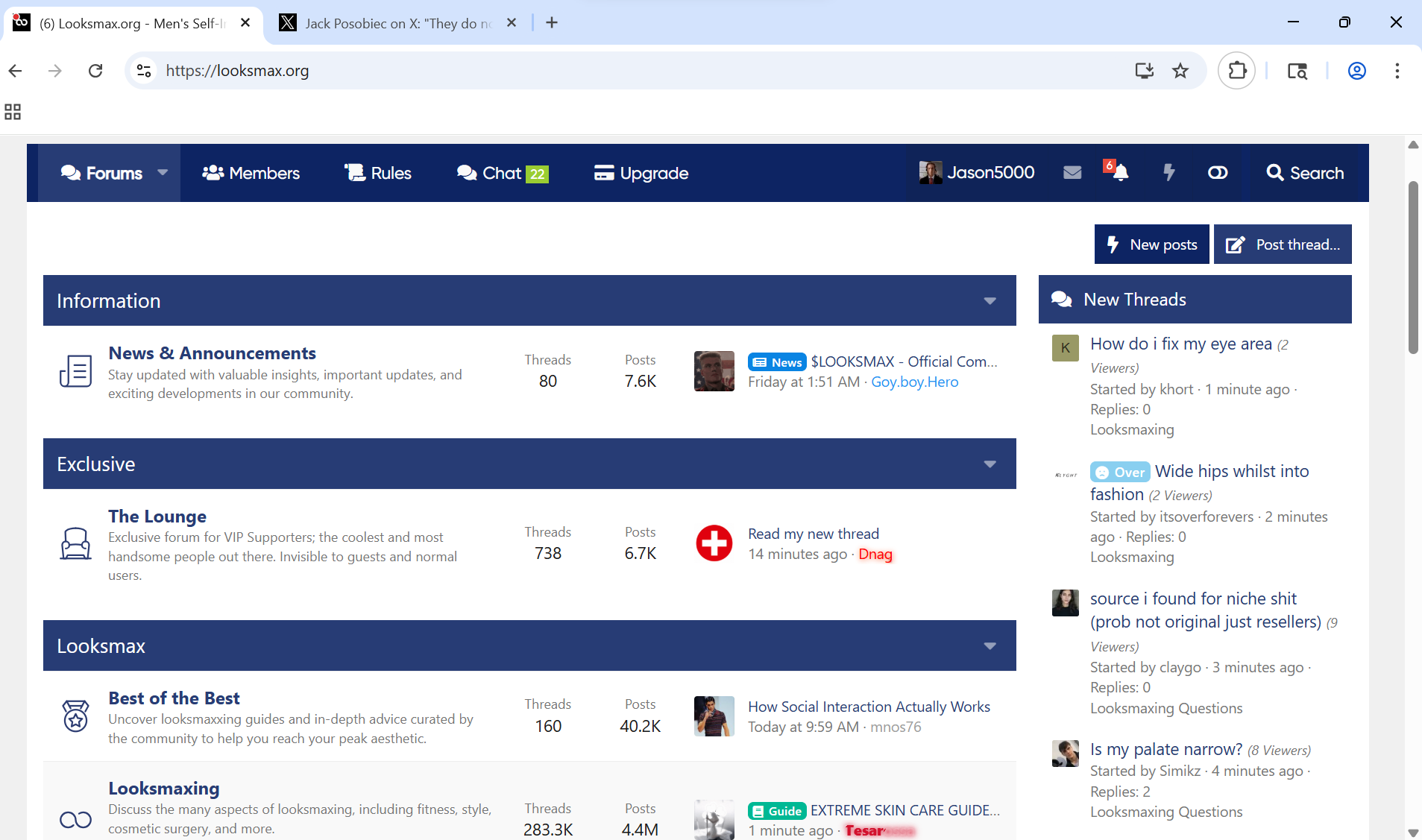
Task: Open the Forums nav item
Action: tap(101, 173)
